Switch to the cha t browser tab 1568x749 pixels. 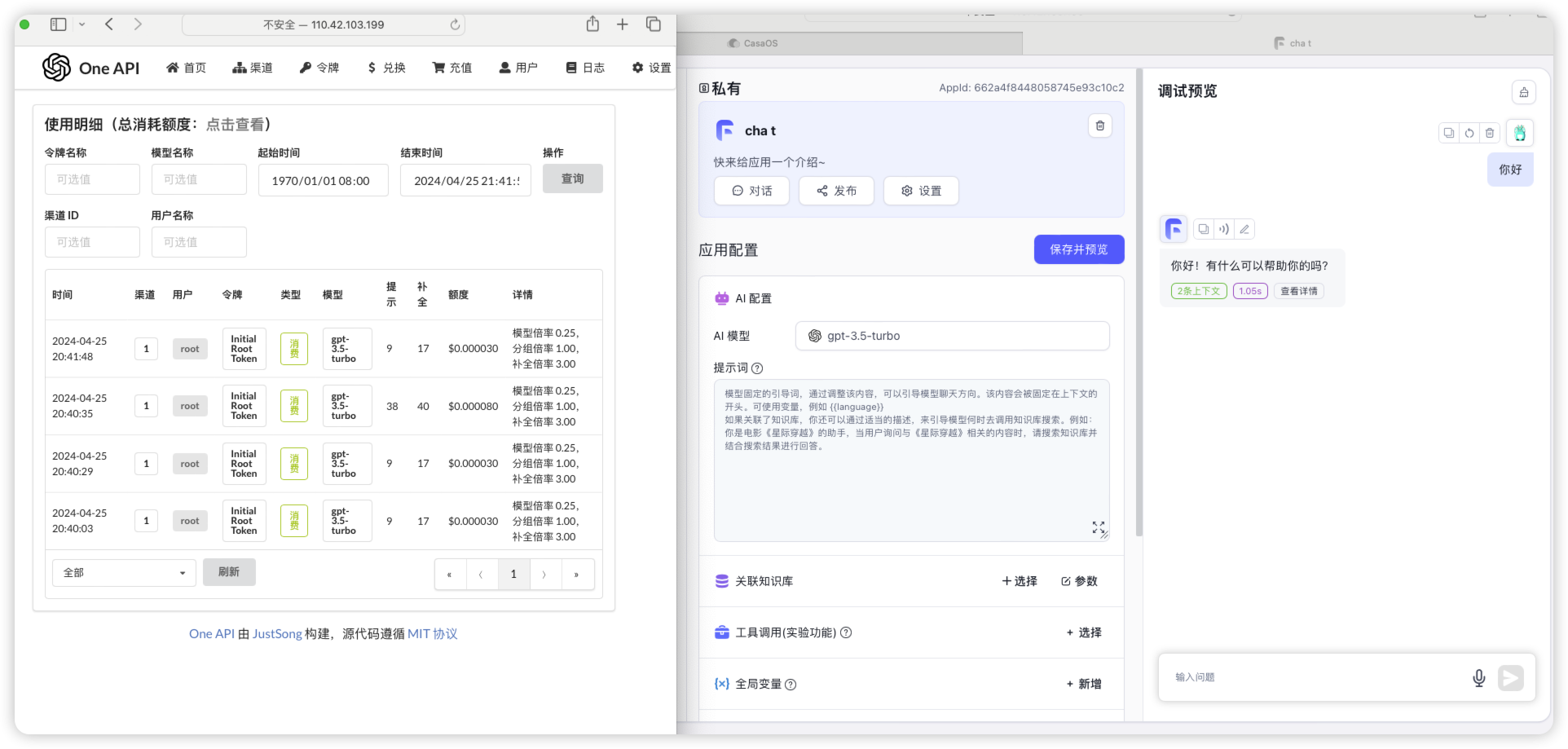[1292, 43]
